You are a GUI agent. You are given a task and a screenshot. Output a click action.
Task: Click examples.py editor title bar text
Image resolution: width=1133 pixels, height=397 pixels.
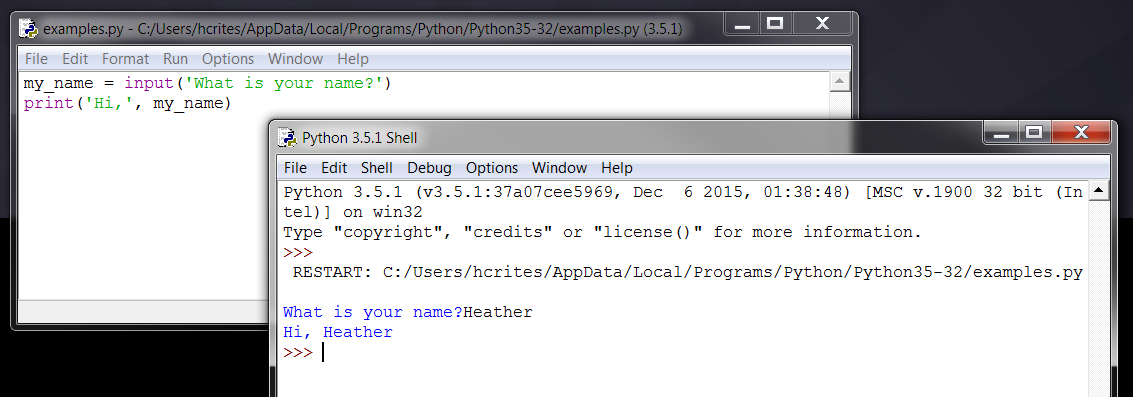362,30
